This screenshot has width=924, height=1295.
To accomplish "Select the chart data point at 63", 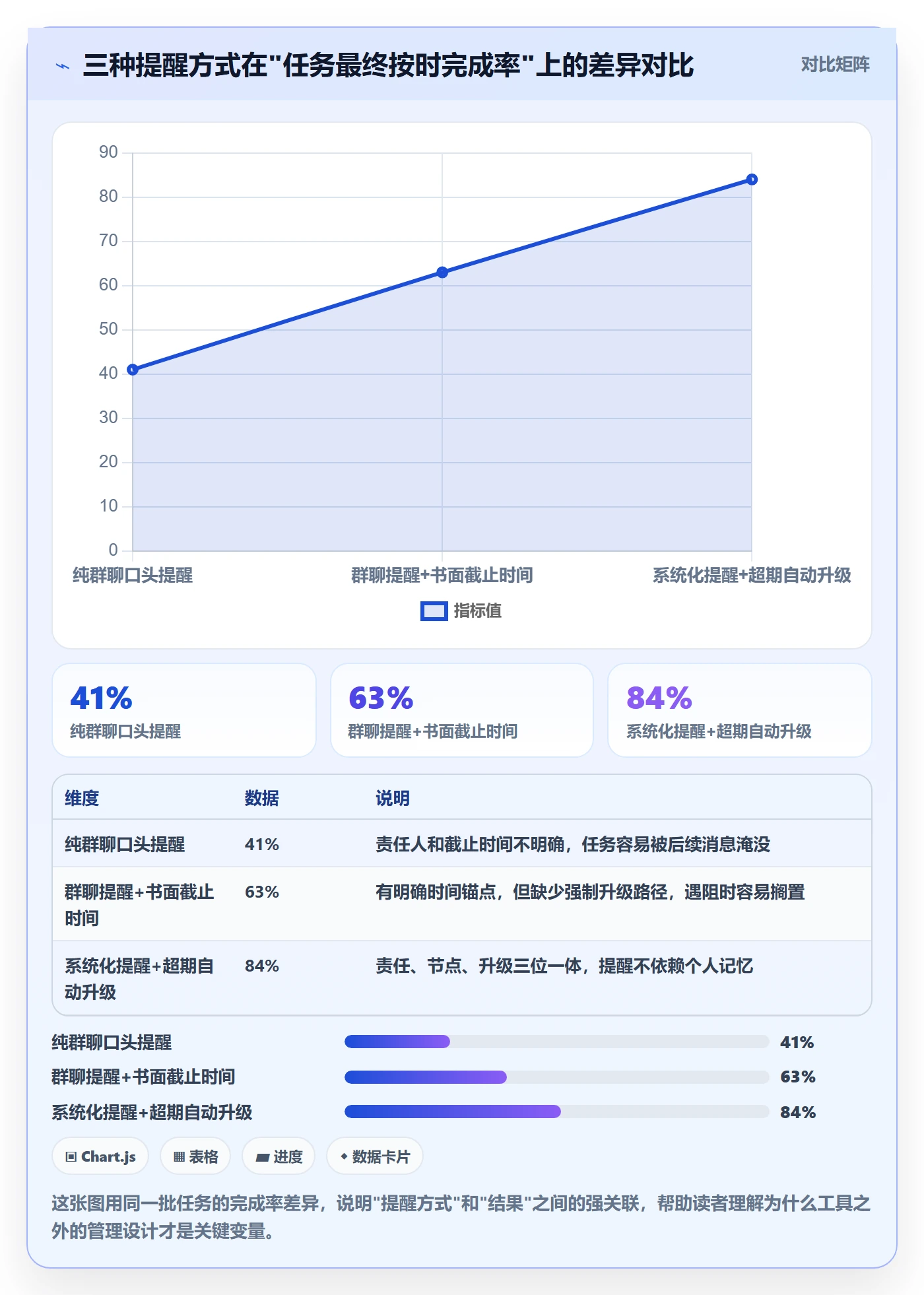I will (442, 273).
